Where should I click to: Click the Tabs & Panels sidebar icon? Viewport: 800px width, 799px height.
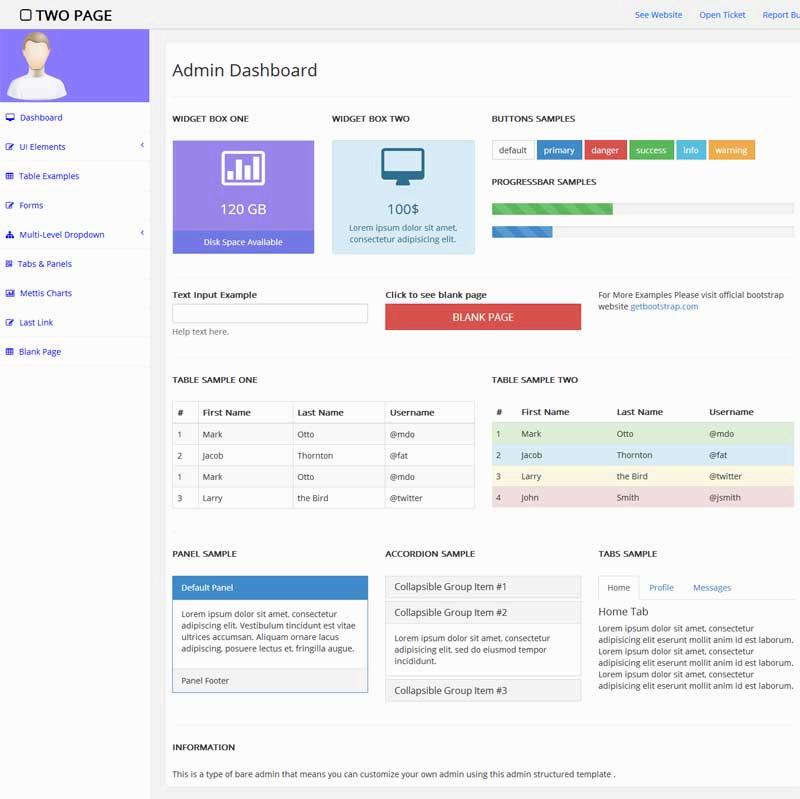click(x=10, y=264)
